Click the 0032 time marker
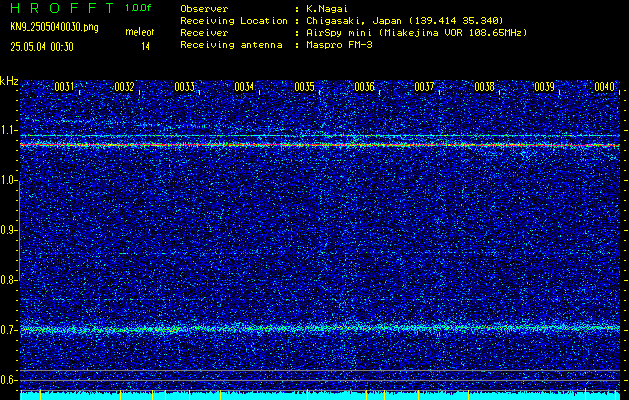The width and height of the screenshot is (629, 400). pyautogui.click(x=124, y=87)
